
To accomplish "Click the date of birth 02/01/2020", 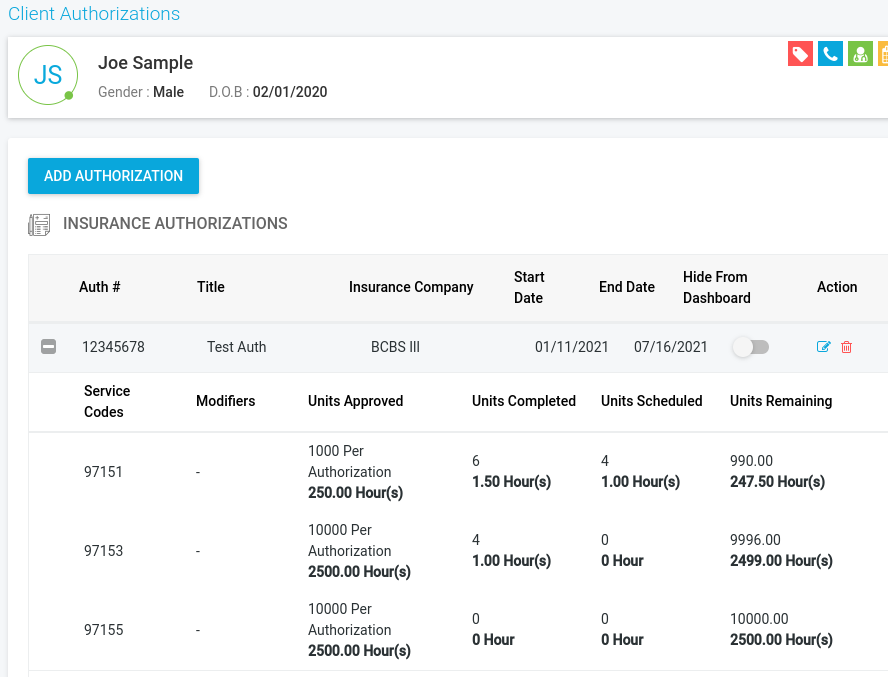I will (x=290, y=92).
